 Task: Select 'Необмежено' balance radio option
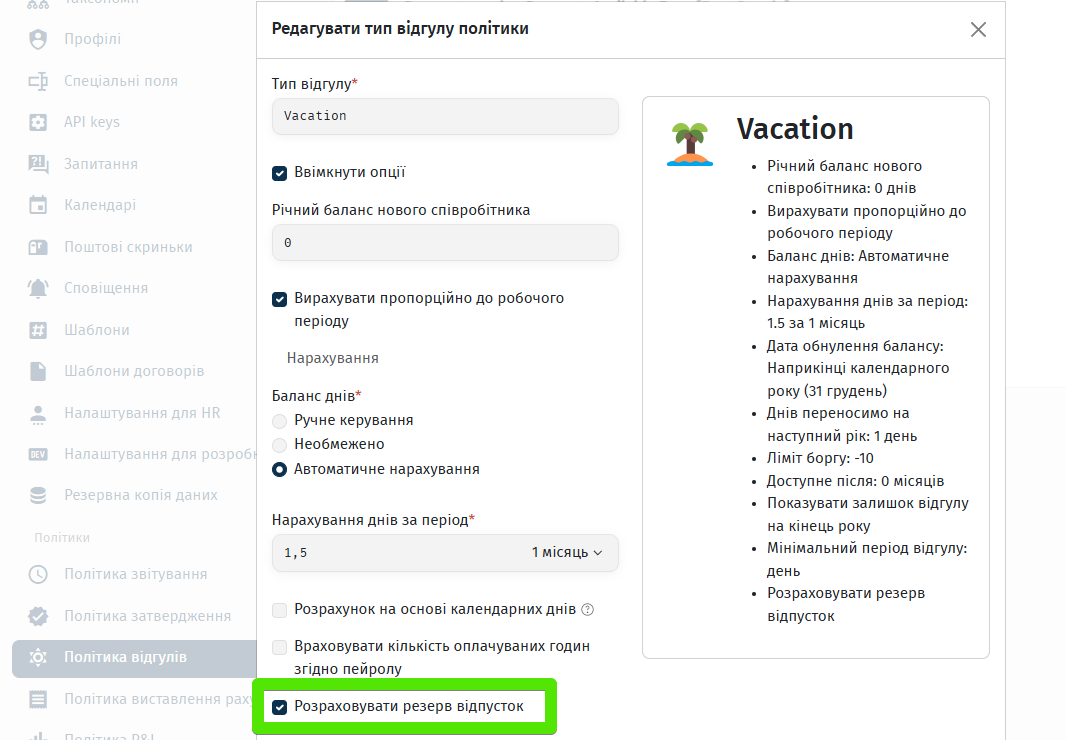pos(280,444)
